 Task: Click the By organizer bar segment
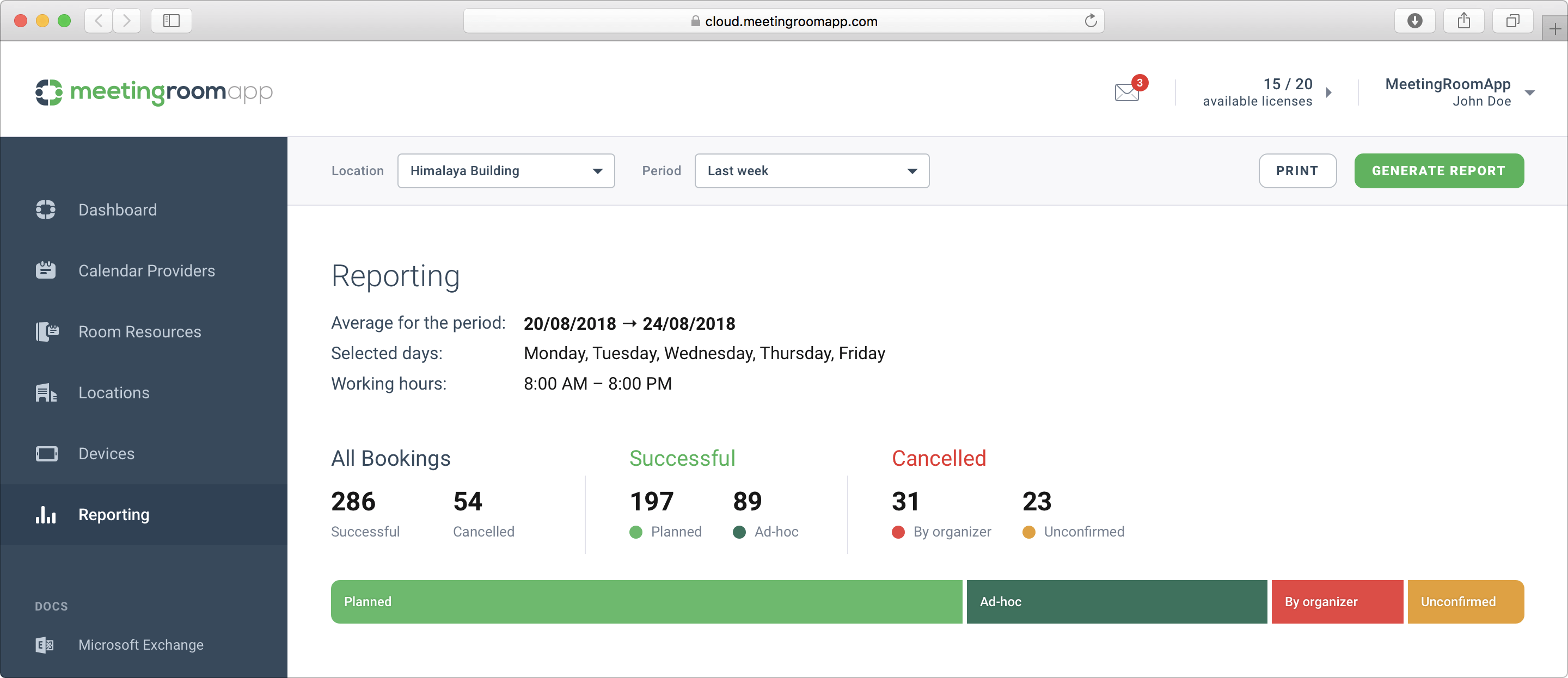coord(1337,601)
